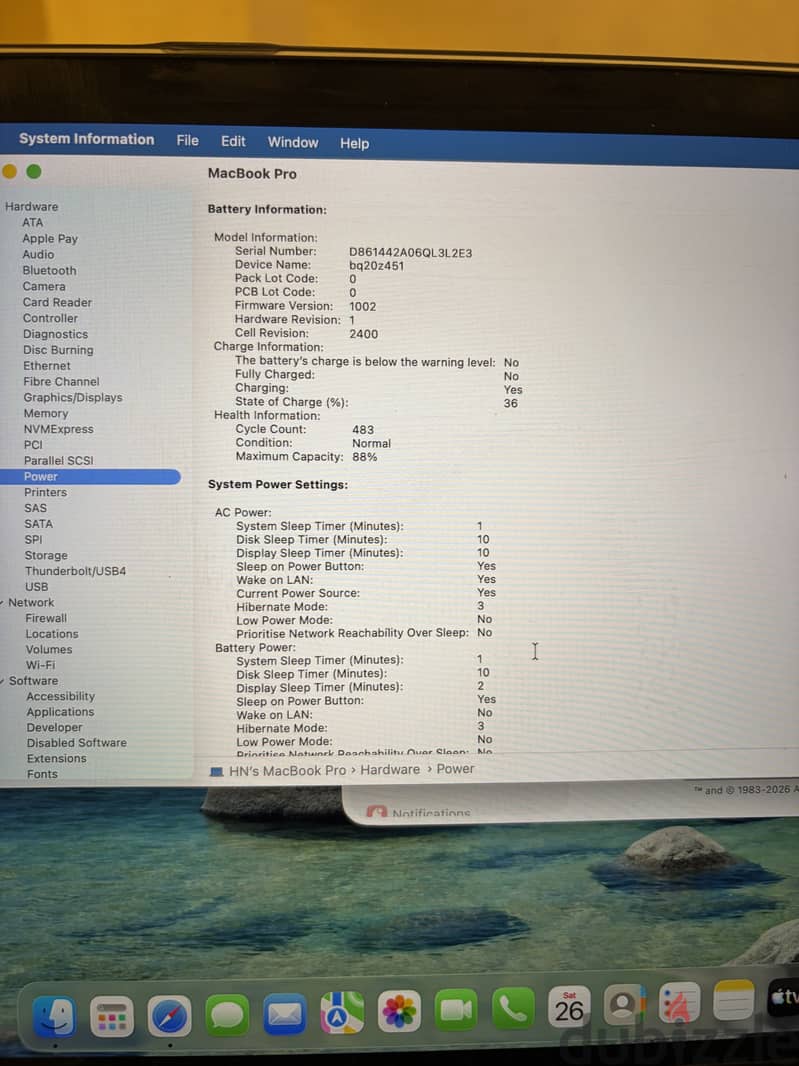Open the Help menu

(354, 143)
